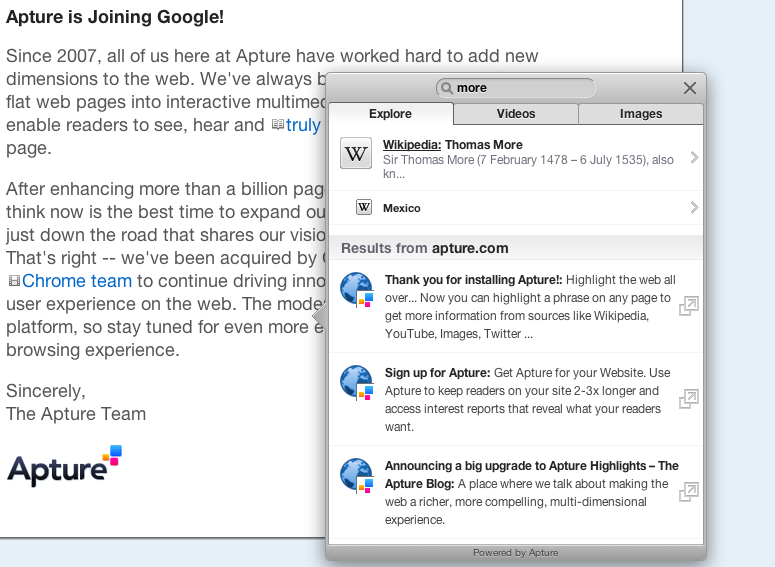Screen dimensions: 775x567
Task: Expand the Thomas More Wikipedia result arrow
Action: click(x=694, y=158)
